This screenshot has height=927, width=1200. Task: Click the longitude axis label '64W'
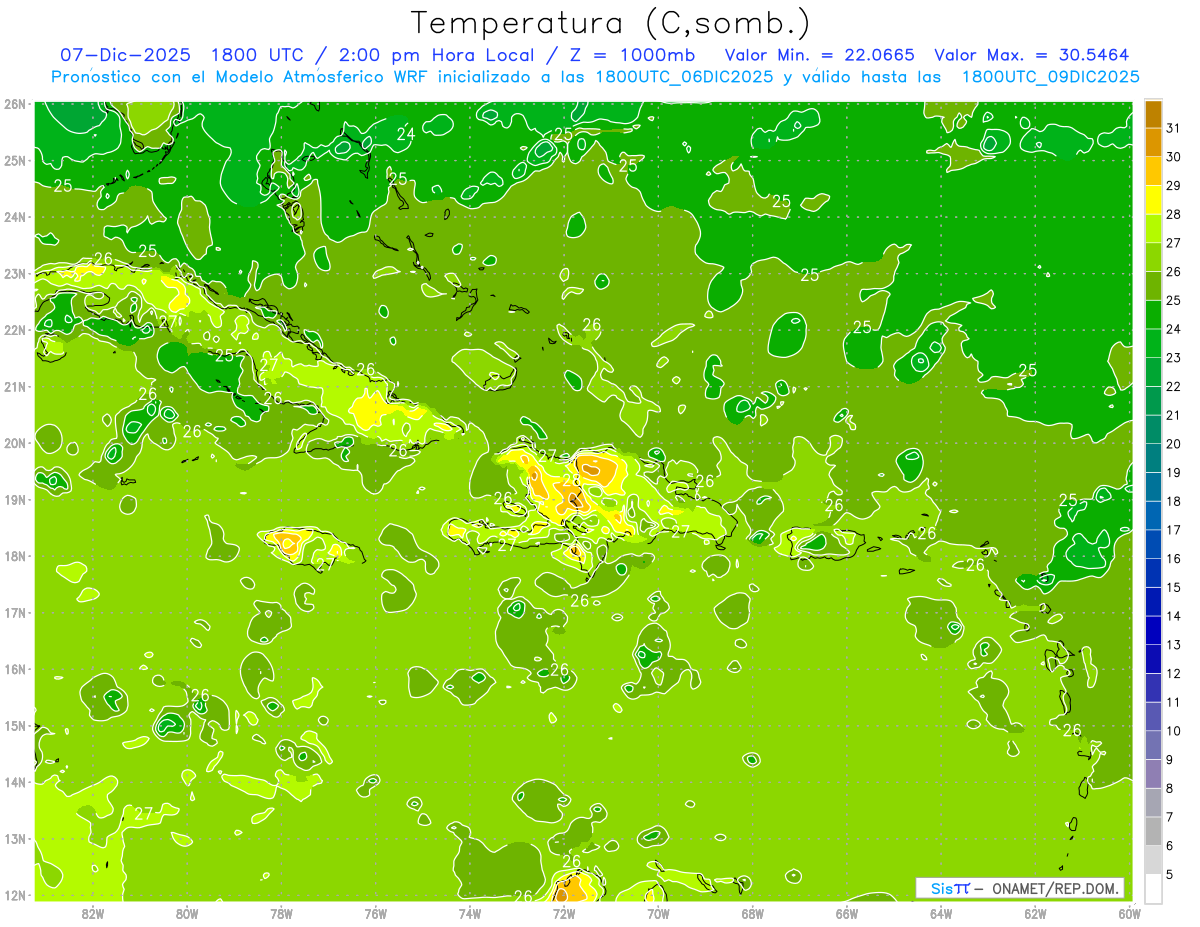coord(941,913)
